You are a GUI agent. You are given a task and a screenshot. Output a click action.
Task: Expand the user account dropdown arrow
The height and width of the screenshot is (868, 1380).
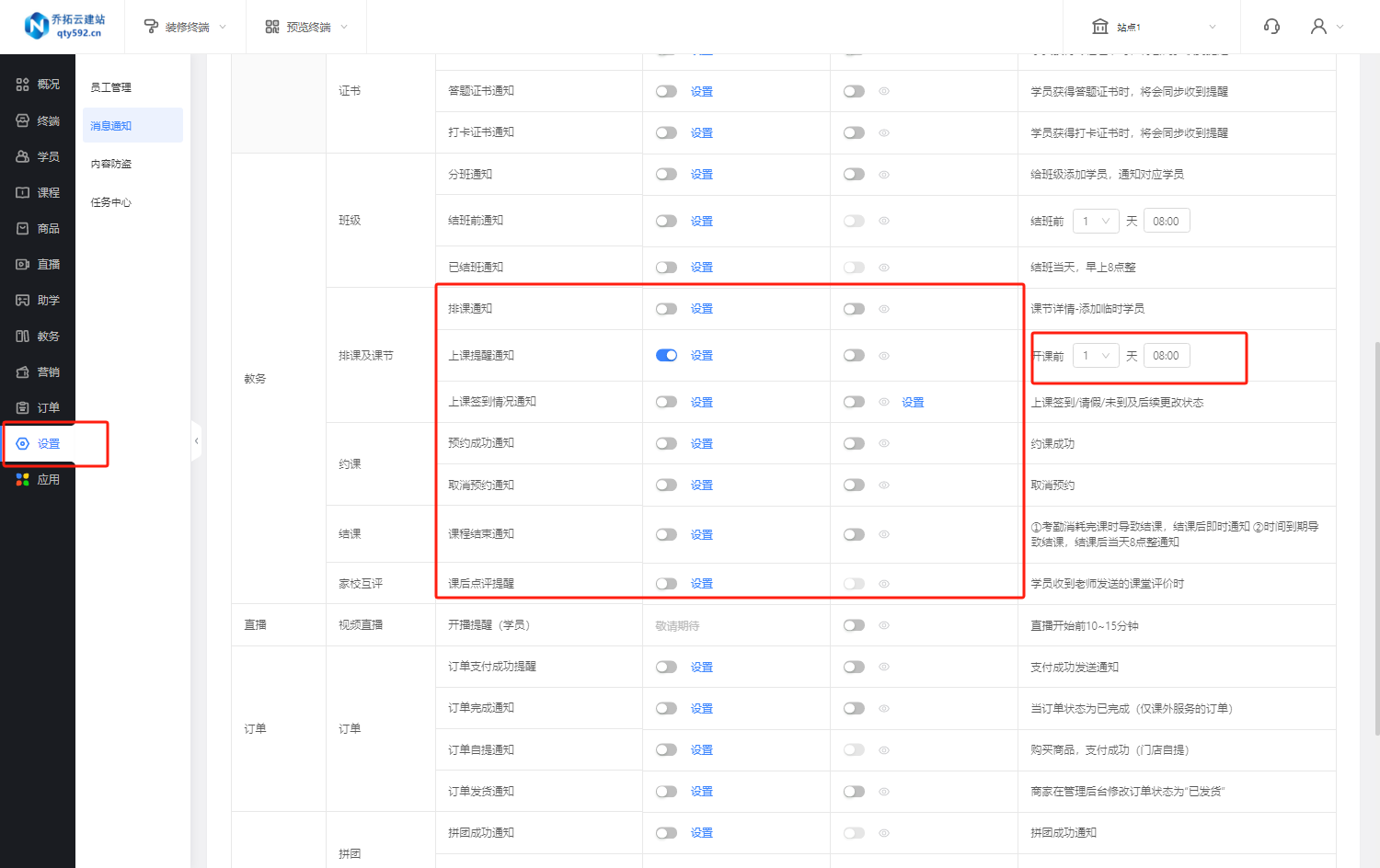tap(1340, 27)
